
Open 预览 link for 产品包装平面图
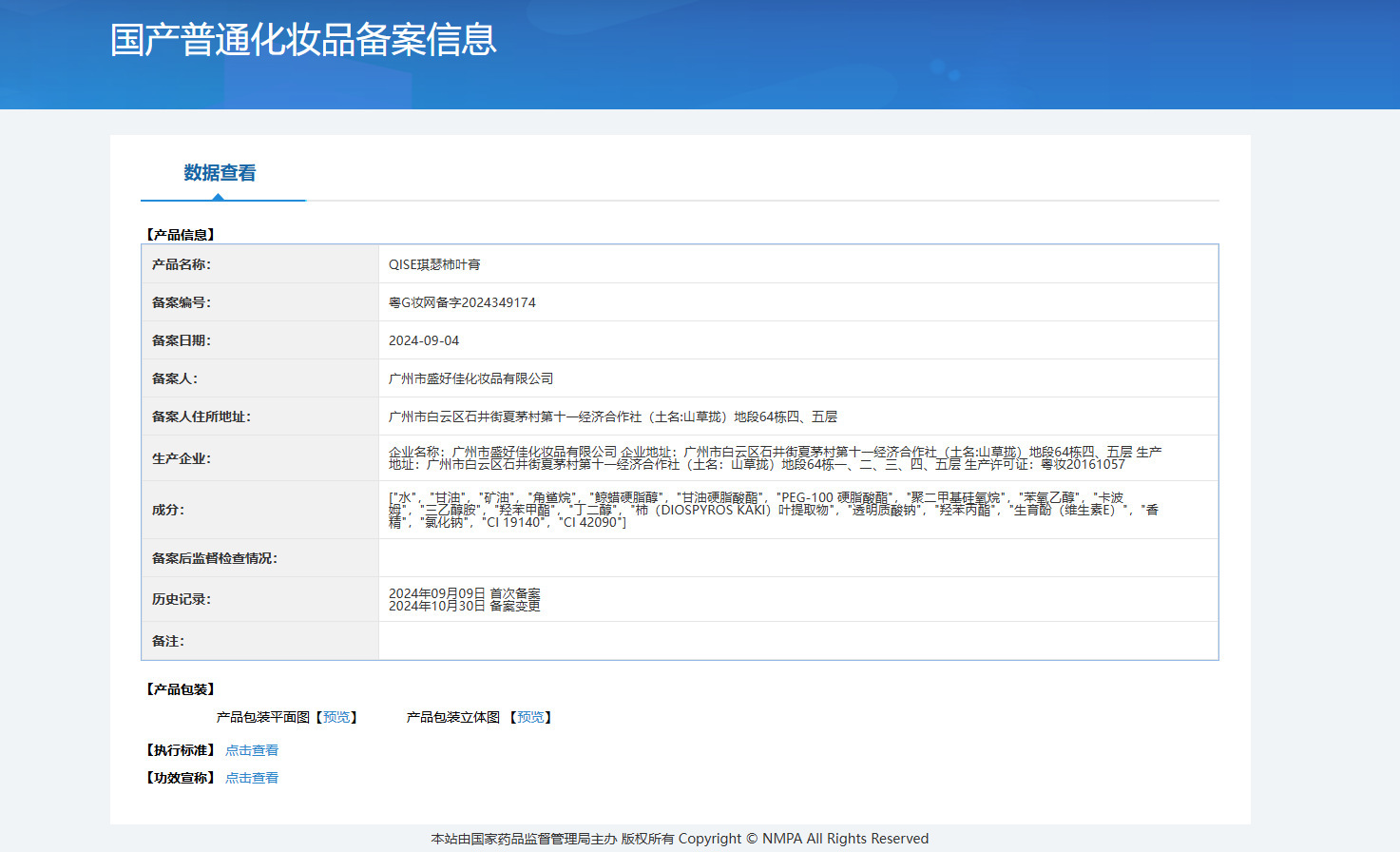tap(336, 717)
